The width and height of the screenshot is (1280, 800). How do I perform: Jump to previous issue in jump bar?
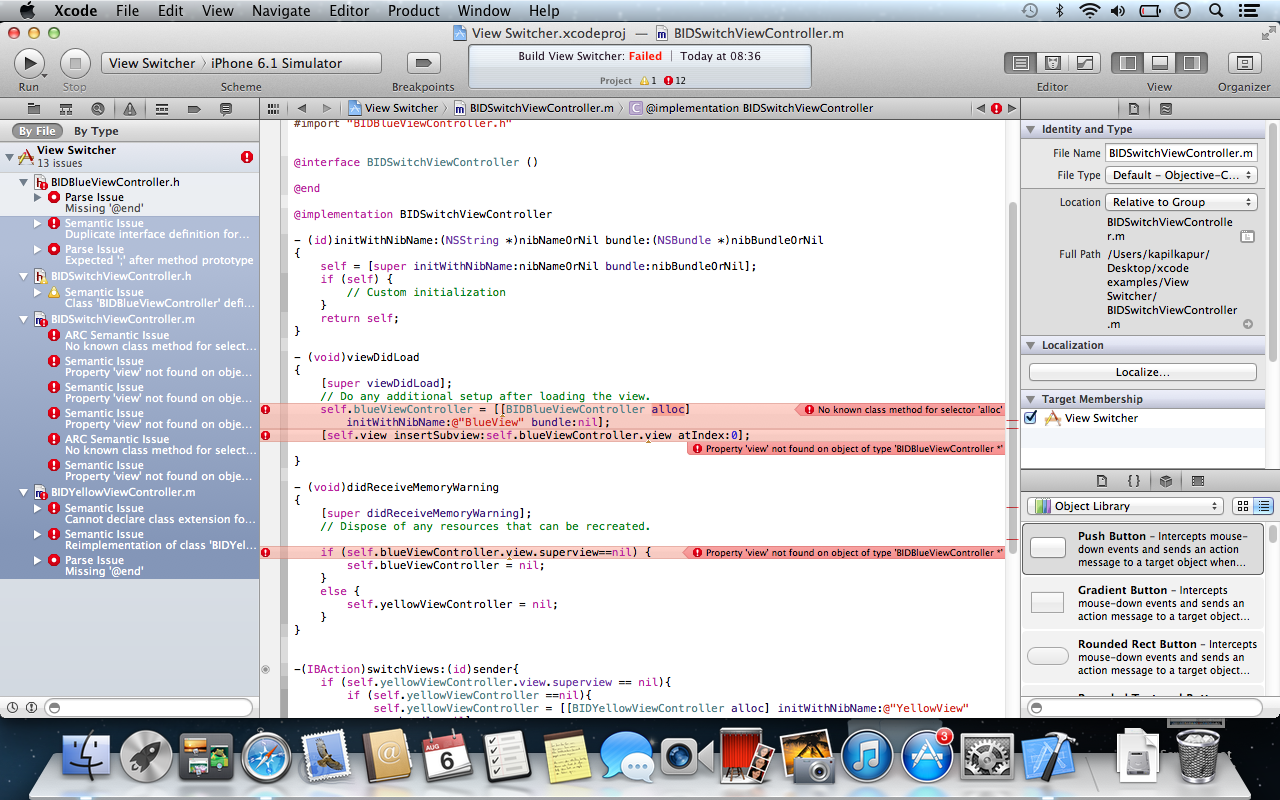pos(980,108)
